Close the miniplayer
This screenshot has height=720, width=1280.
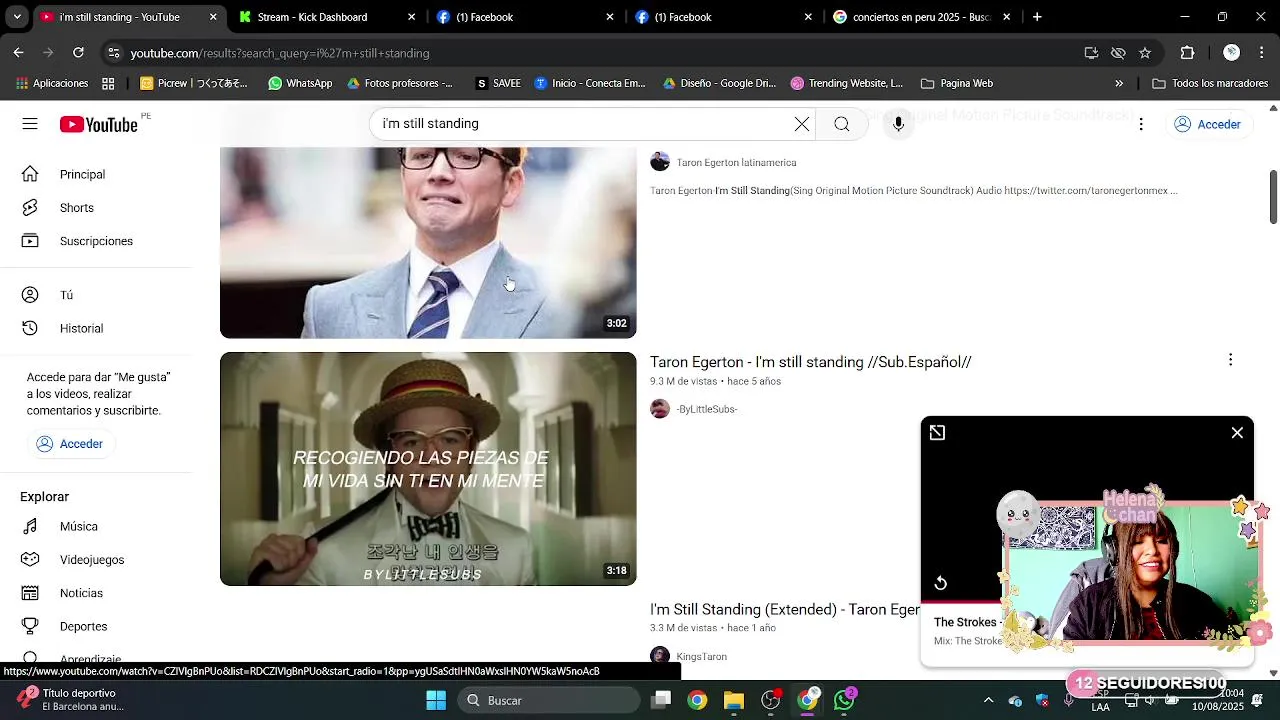[x=1237, y=432]
